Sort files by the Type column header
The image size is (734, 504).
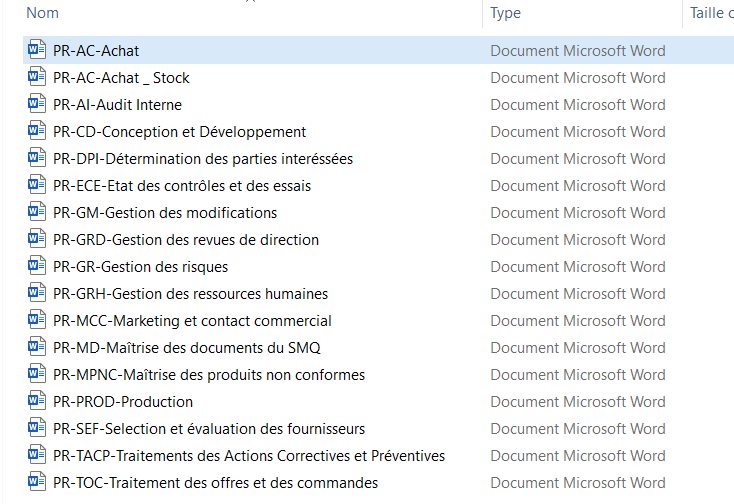click(506, 13)
